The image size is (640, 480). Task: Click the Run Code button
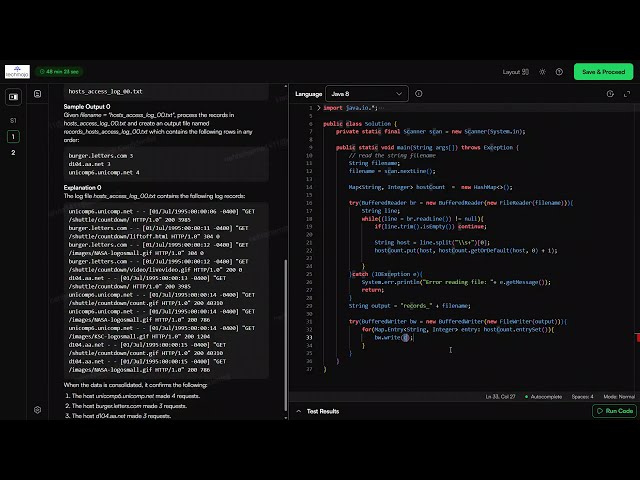pyautogui.click(x=614, y=411)
